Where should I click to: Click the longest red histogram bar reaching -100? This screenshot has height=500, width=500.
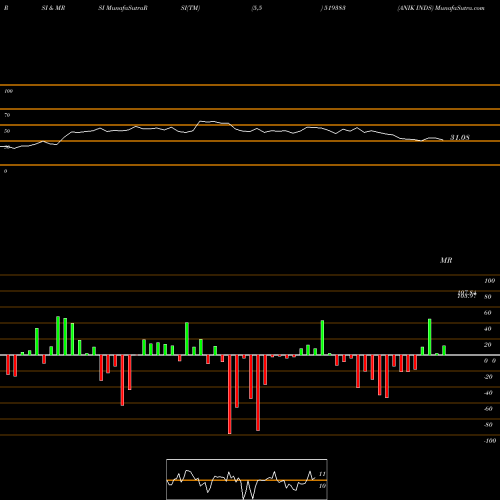point(230,394)
